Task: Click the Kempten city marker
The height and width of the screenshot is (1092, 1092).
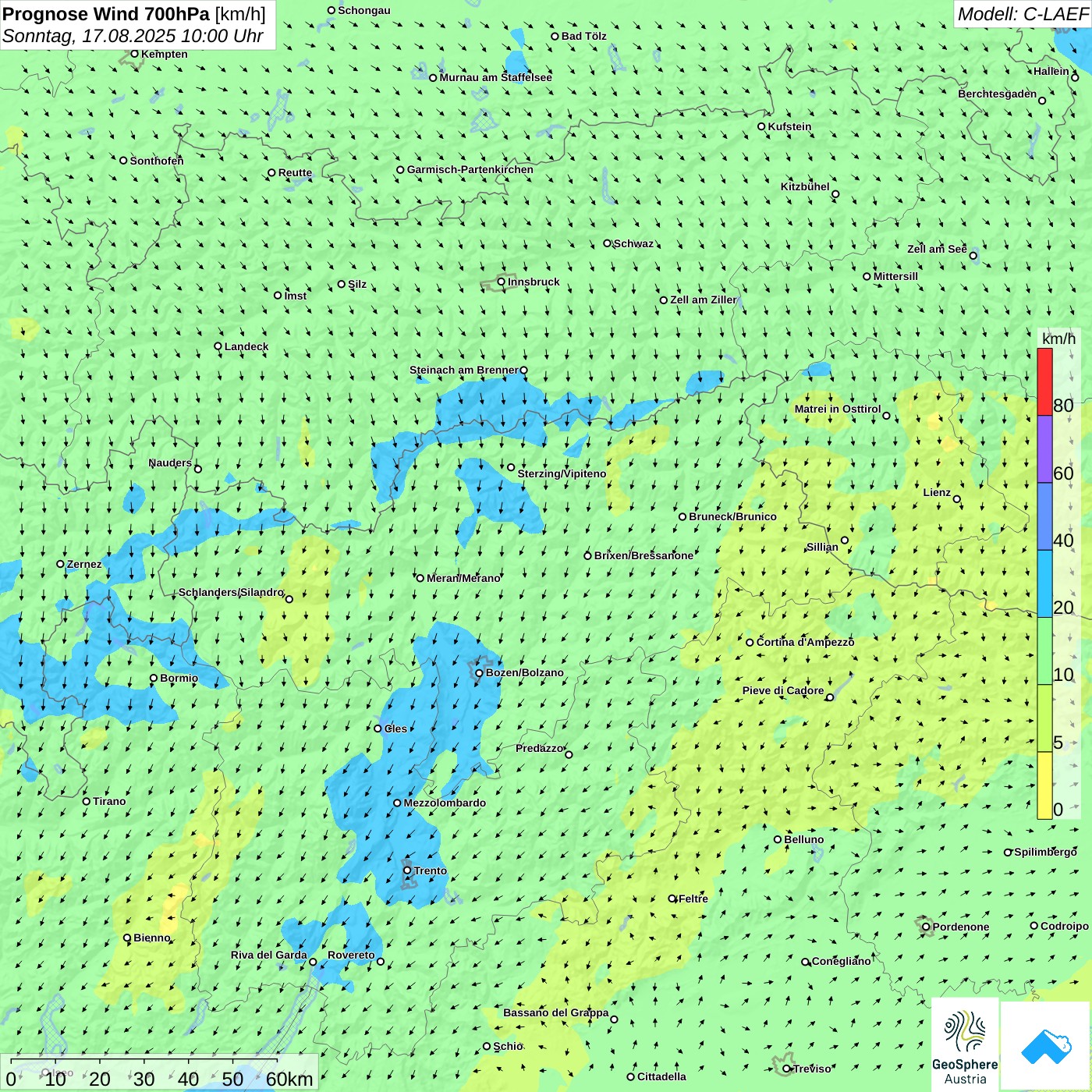Action: pyautogui.click(x=134, y=54)
